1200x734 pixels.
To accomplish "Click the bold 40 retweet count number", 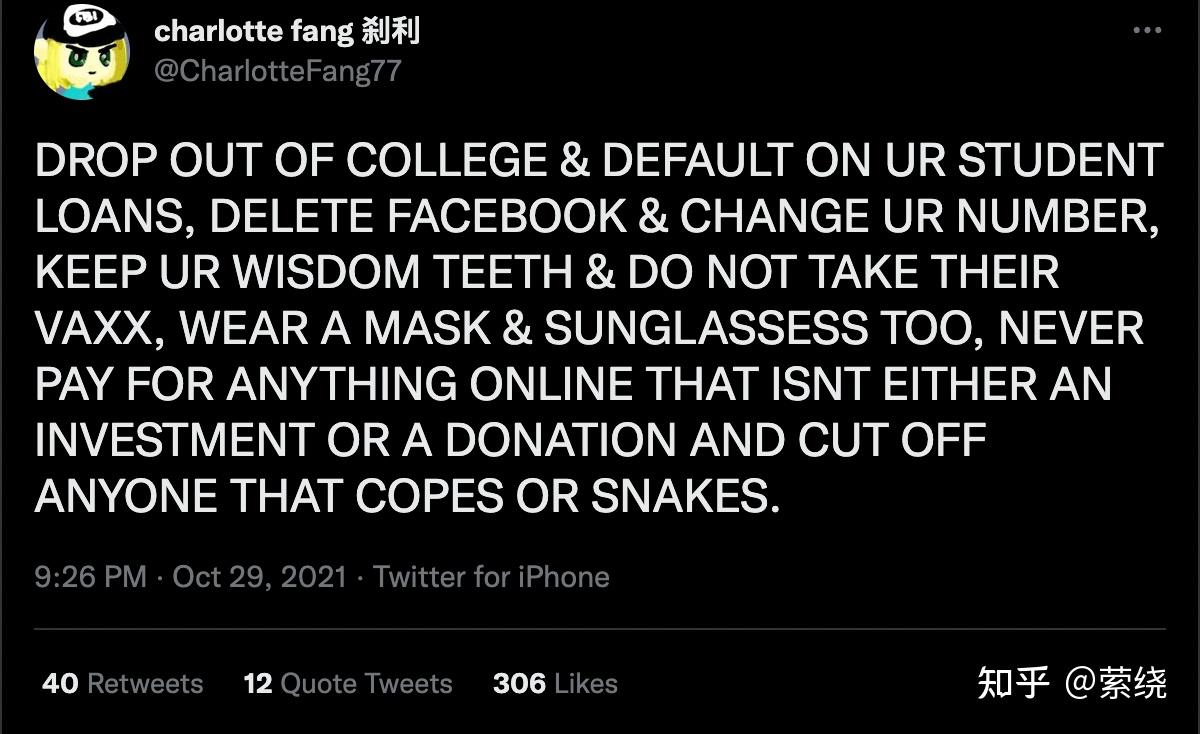I will pos(63,684).
